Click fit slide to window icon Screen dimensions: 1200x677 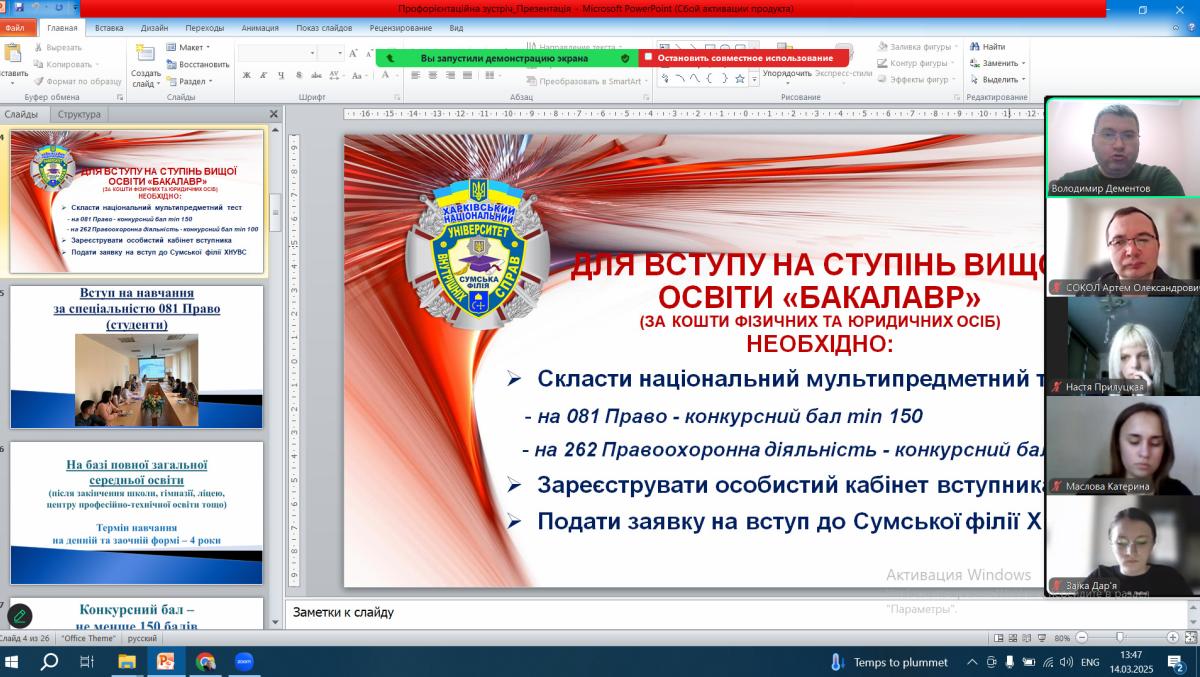coord(1189,637)
